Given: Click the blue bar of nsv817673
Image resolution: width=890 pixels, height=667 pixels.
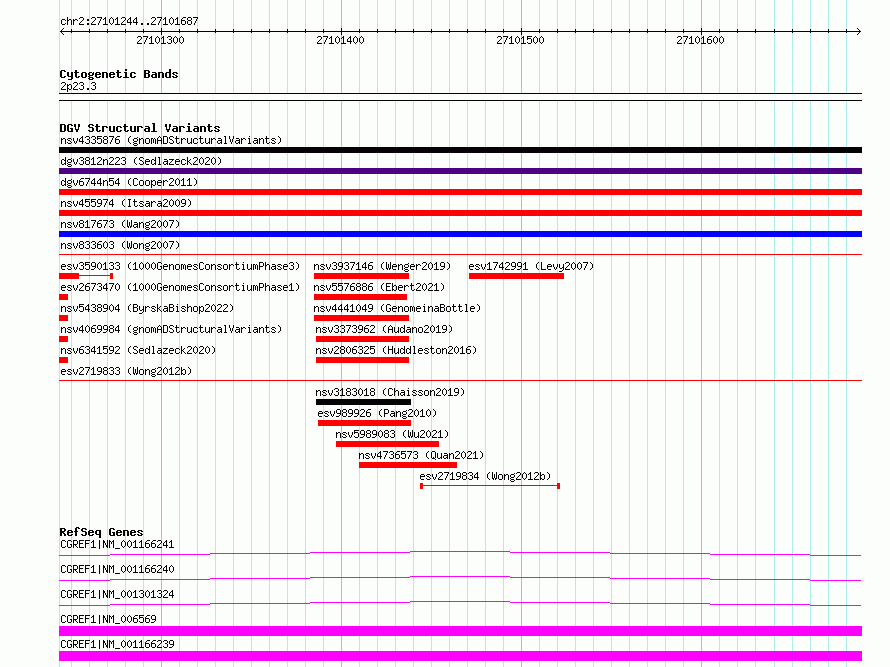Looking at the screenshot, I should [x=460, y=234].
